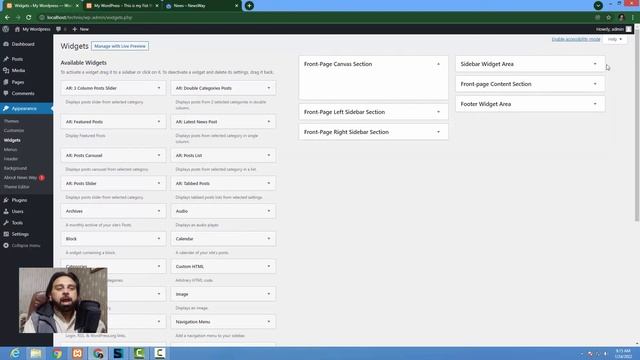Viewport: 640px width, 360px height.
Task: Click the Chrome profile avatar icon
Action: pos(621,18)
